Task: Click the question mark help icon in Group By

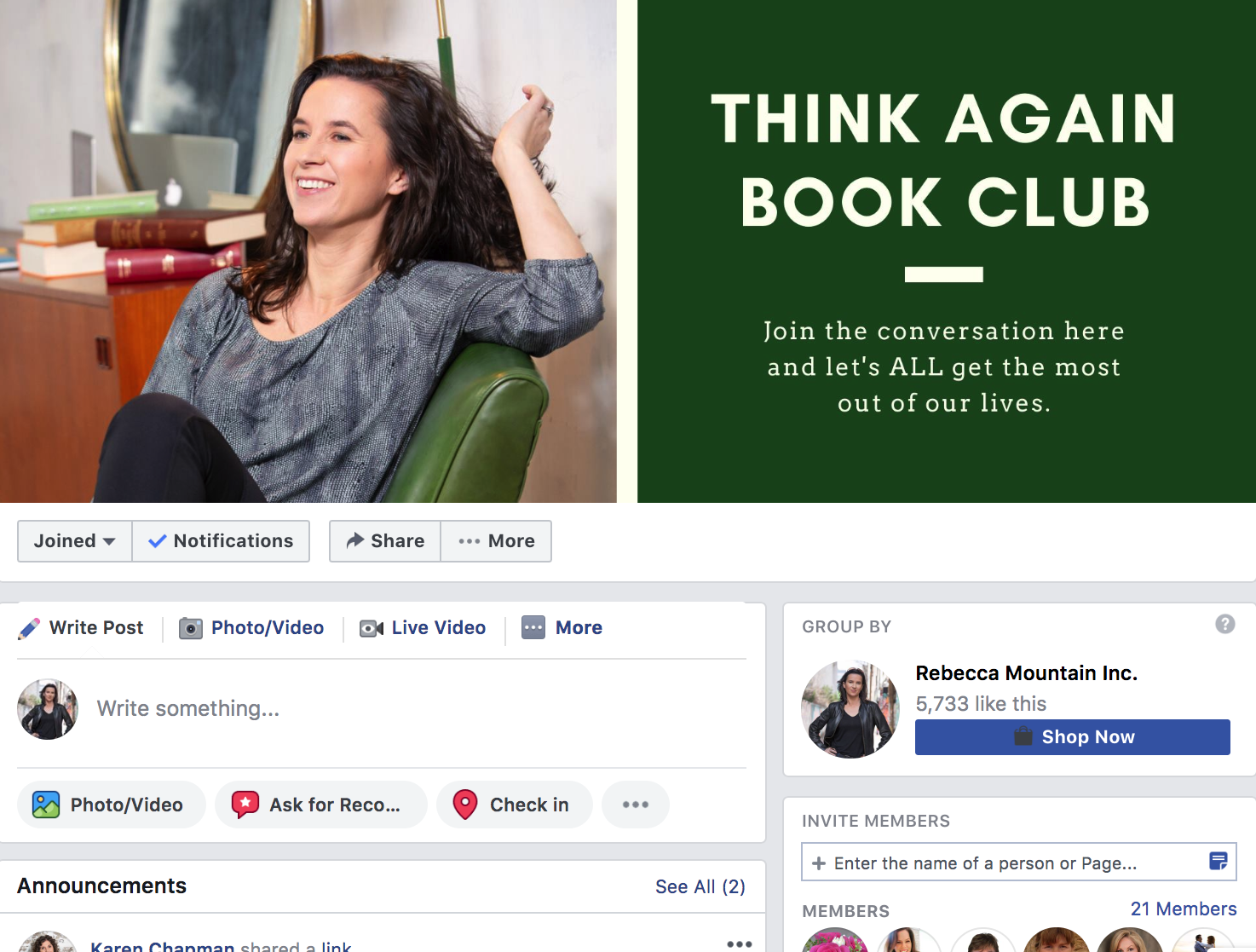Action: [1225, 624]
